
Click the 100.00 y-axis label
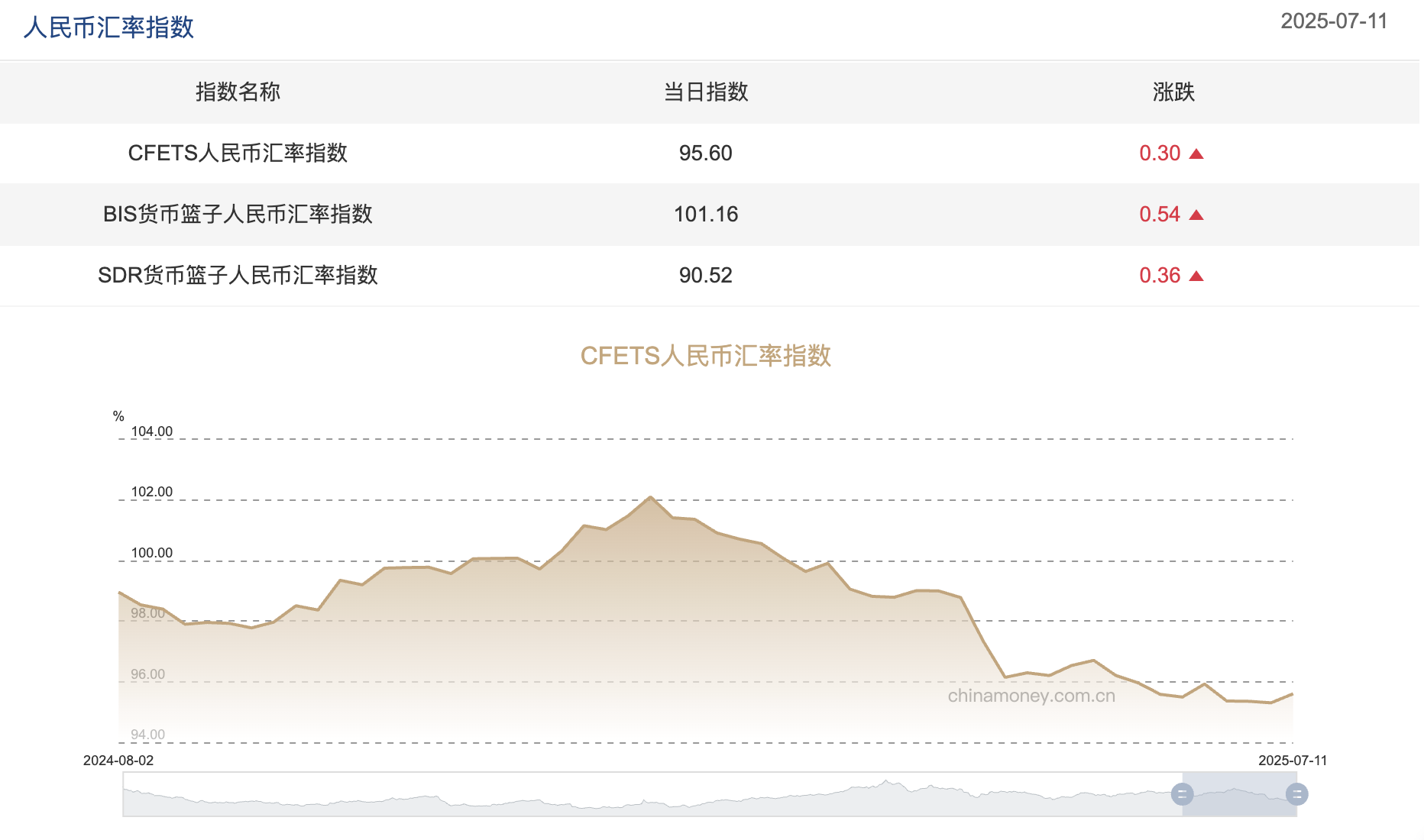click(x=151, y=553)
